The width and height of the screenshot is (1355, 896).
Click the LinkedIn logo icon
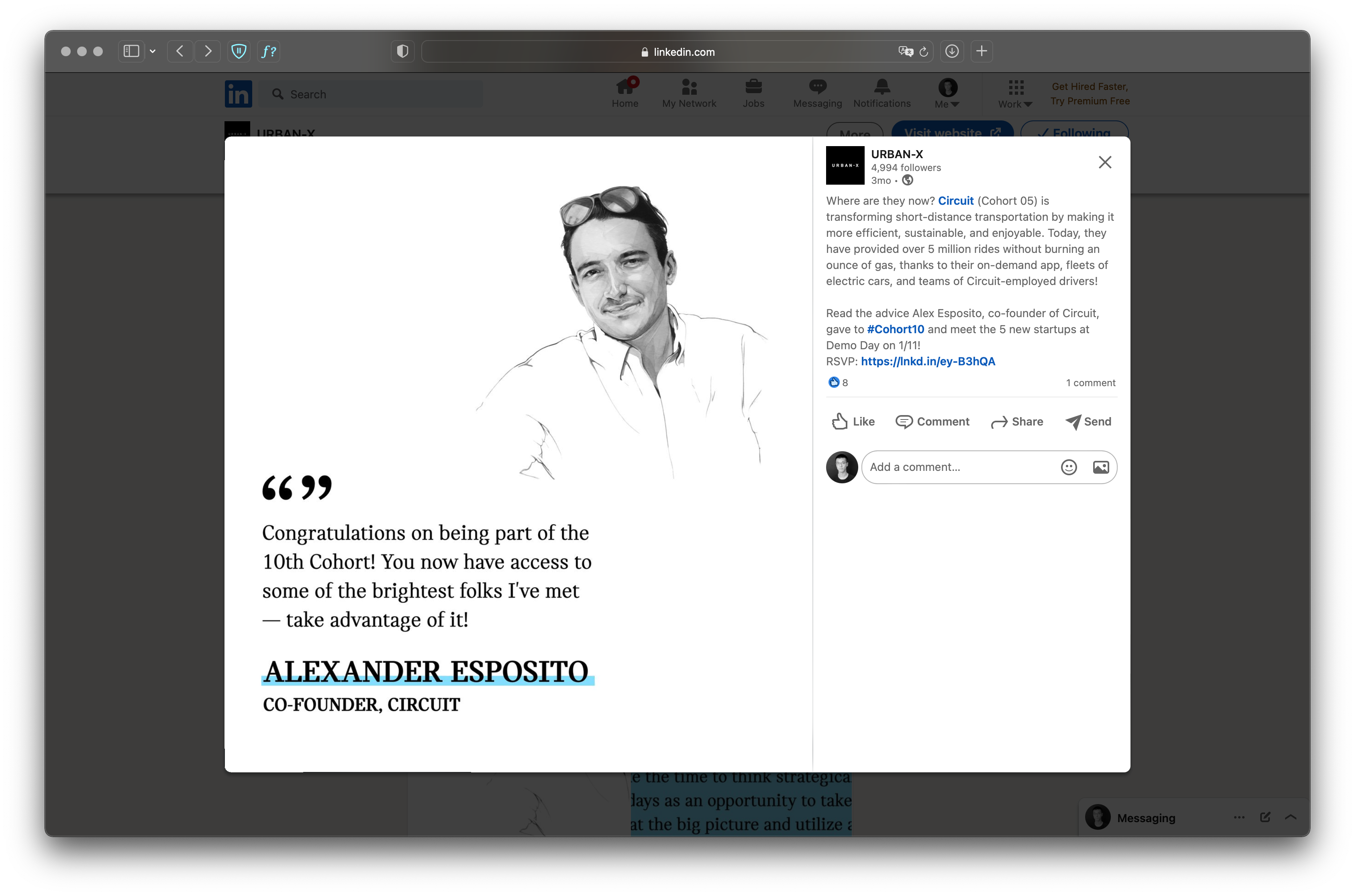point(238,94)
